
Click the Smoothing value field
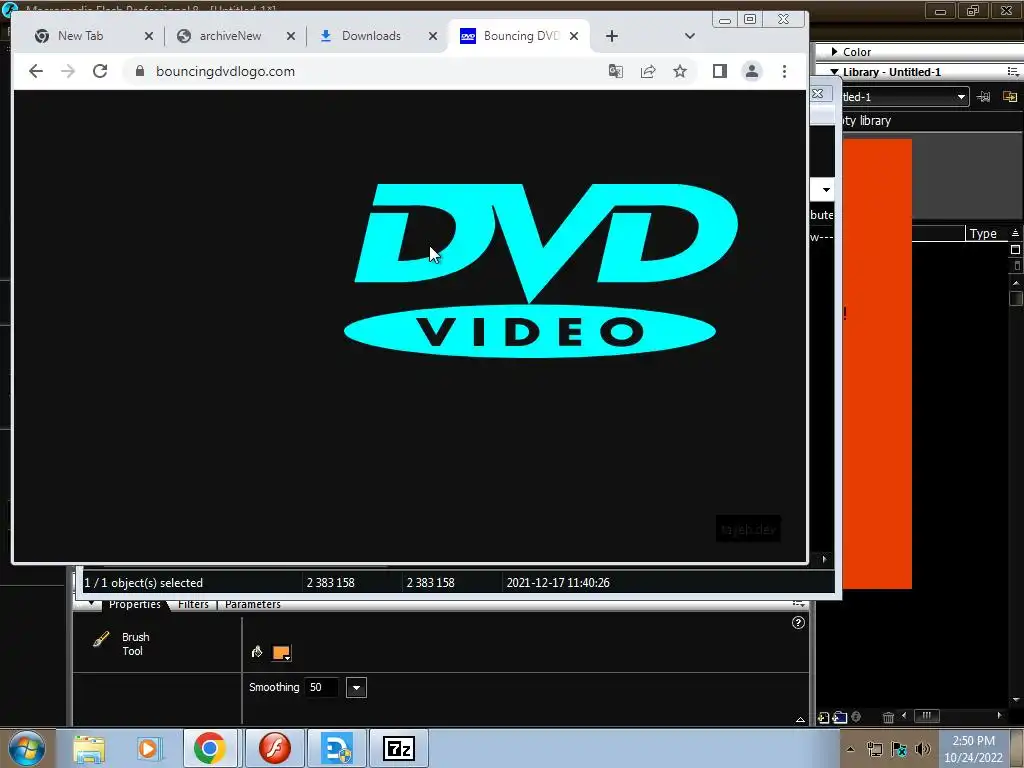point(321,687)
